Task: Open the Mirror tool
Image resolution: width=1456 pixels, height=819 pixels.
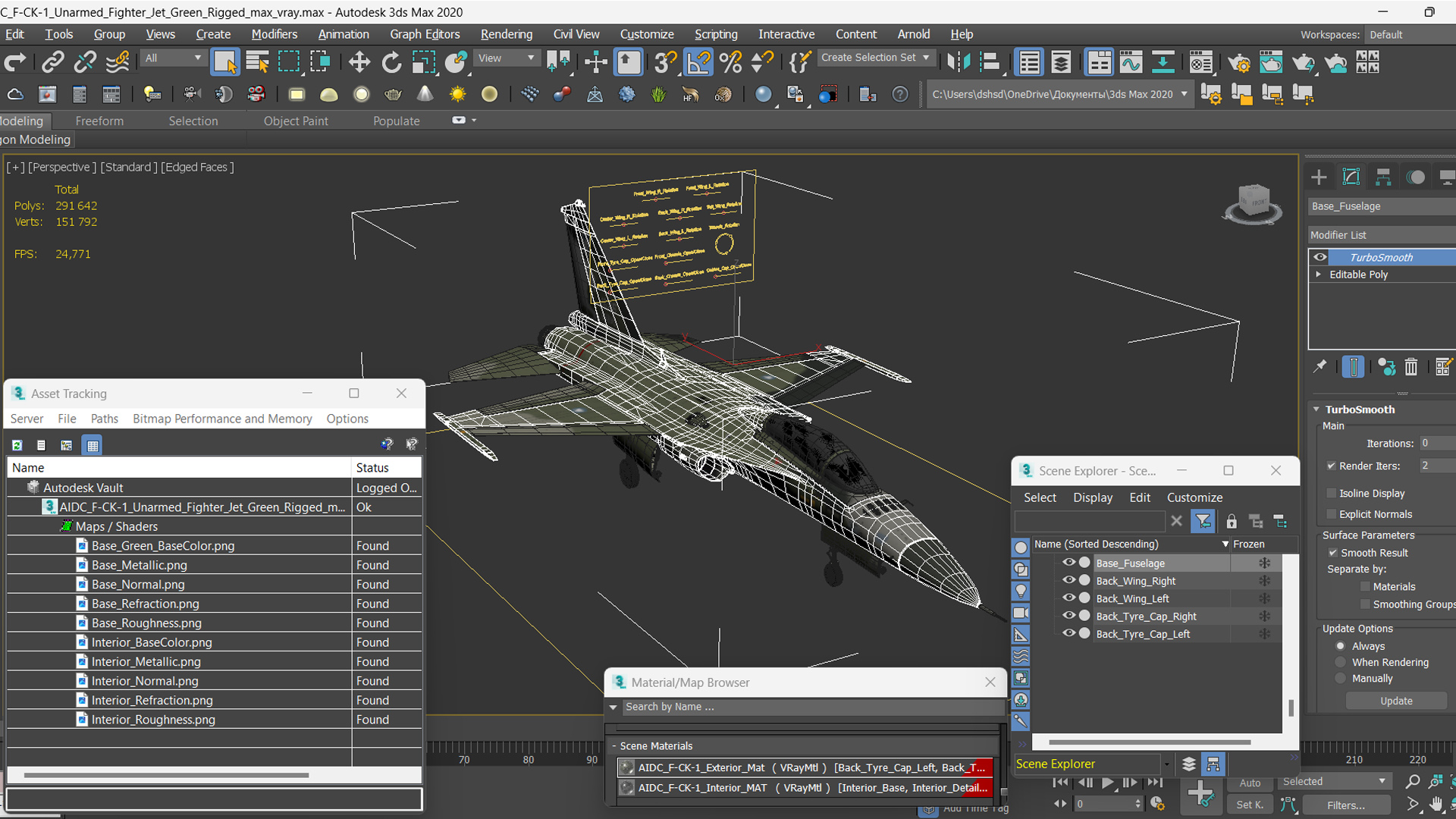Action: 958,62
